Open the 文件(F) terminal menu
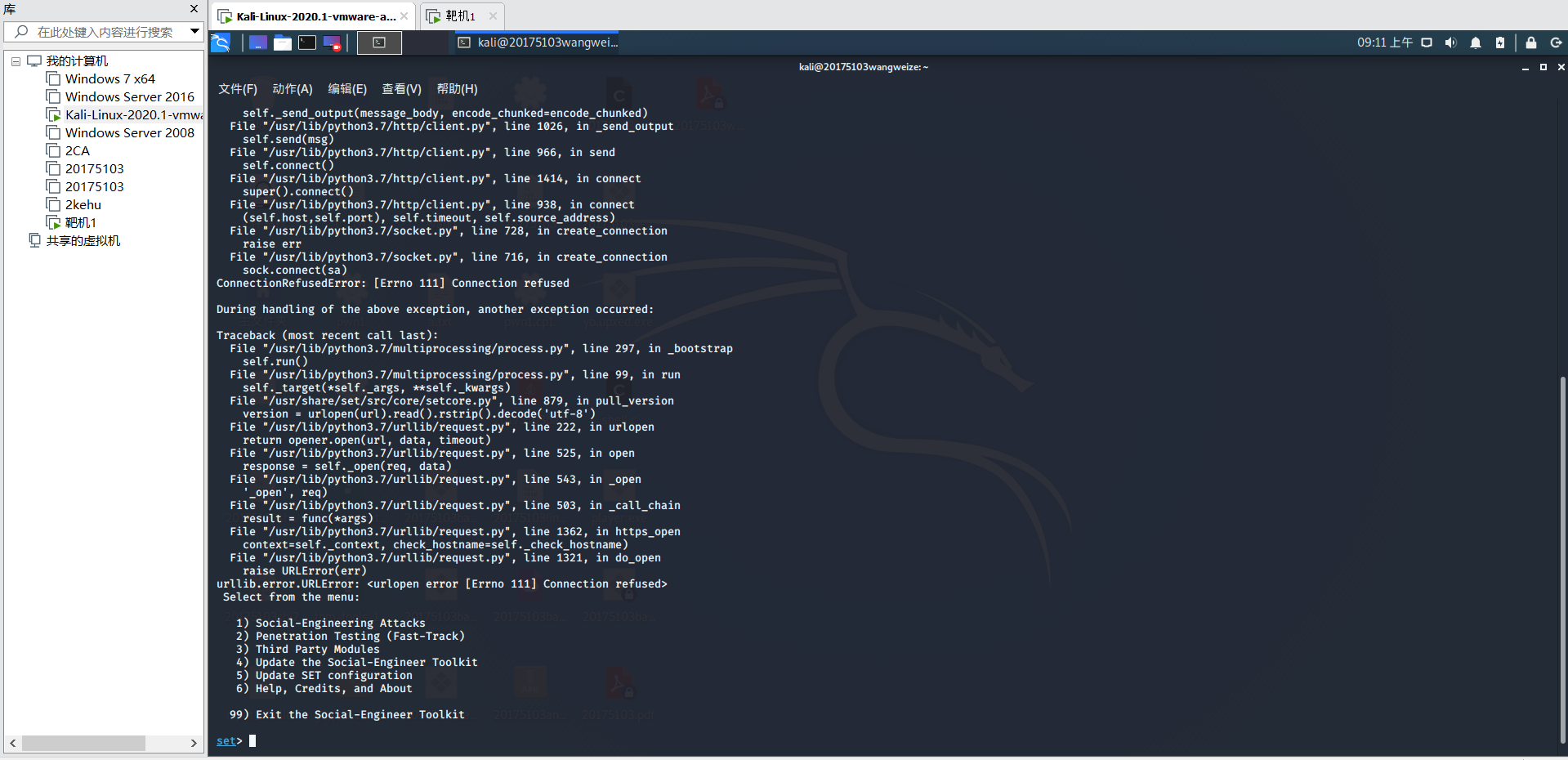Image resolution: width=1568 pixels, height=760 pixels. coord(238,89)
